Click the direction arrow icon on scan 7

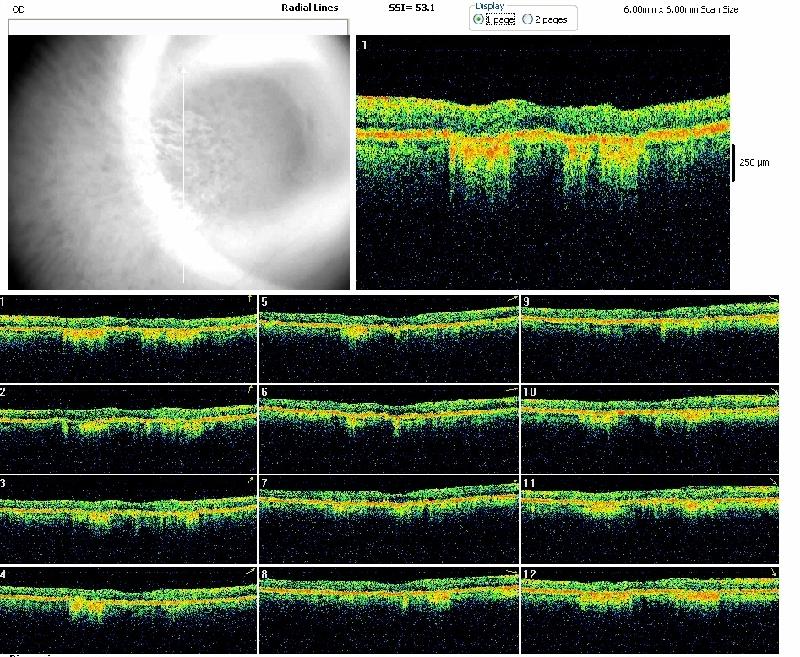click(x=511, y=482)
